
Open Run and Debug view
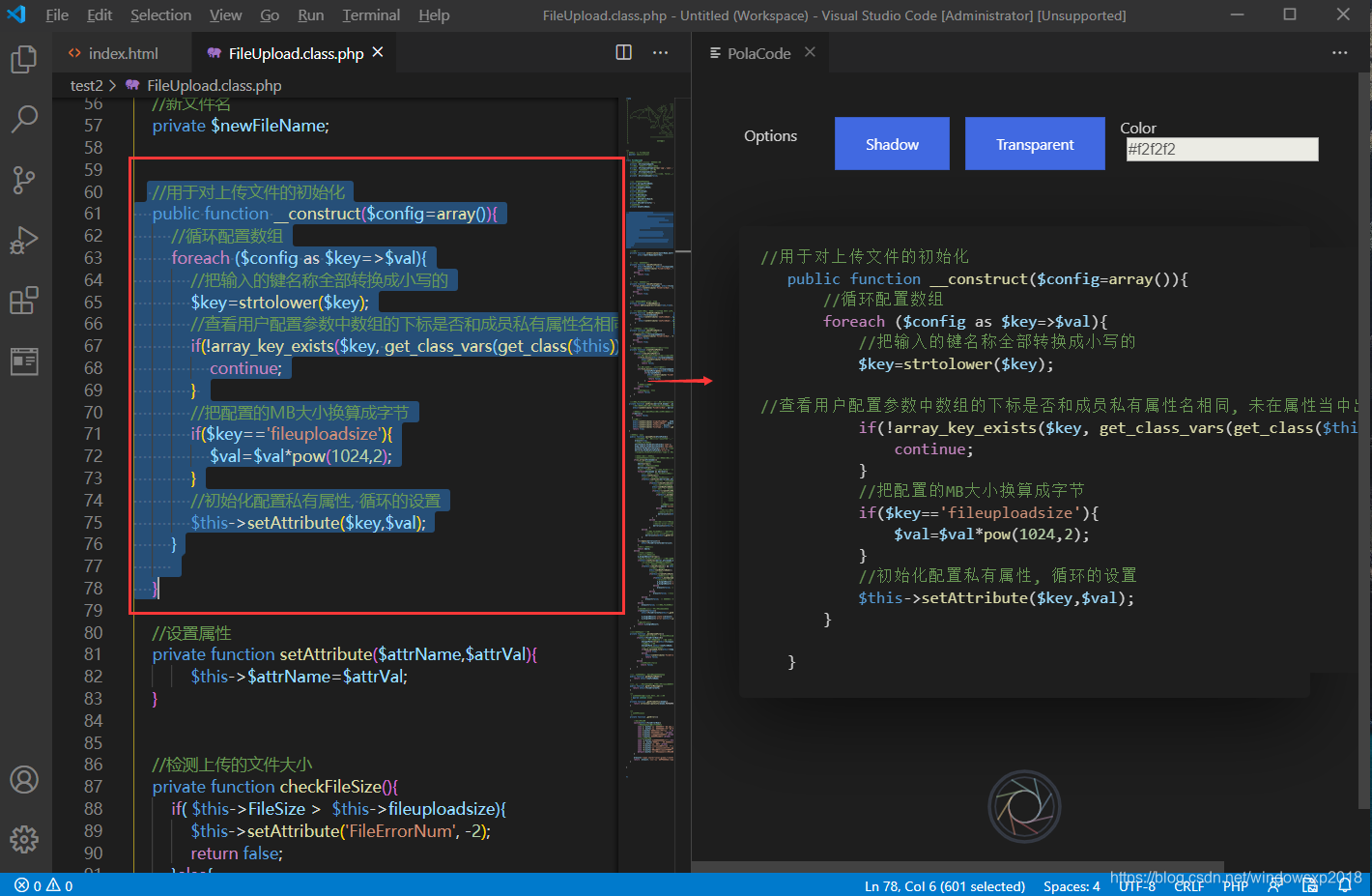tap(24, 240)
